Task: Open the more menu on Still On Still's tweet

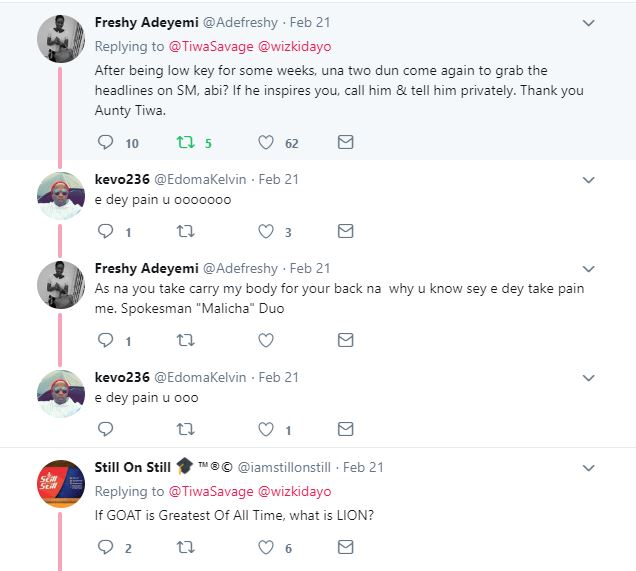Action: click(588, 467)
